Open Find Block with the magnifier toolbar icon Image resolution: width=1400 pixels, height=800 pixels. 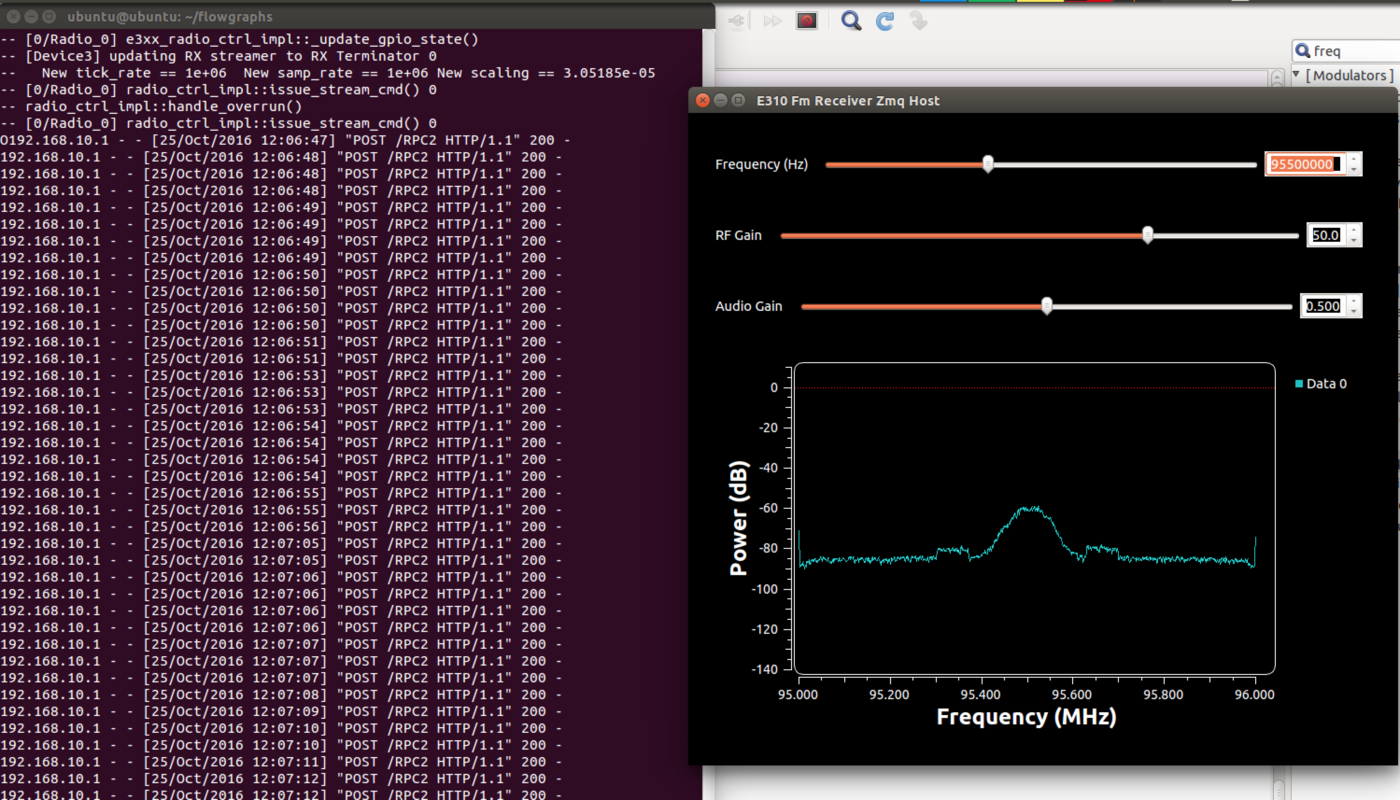(849, 20)
